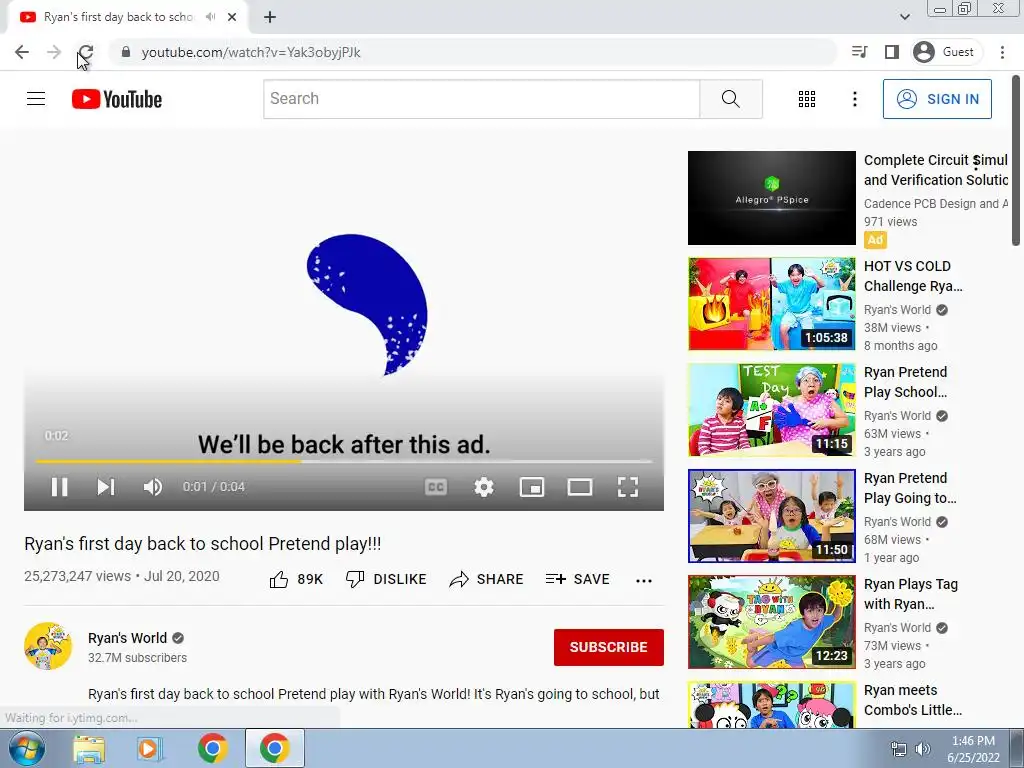Open a new tab with plus
The image size is (1024, 768).
click(x=270, y=18)
